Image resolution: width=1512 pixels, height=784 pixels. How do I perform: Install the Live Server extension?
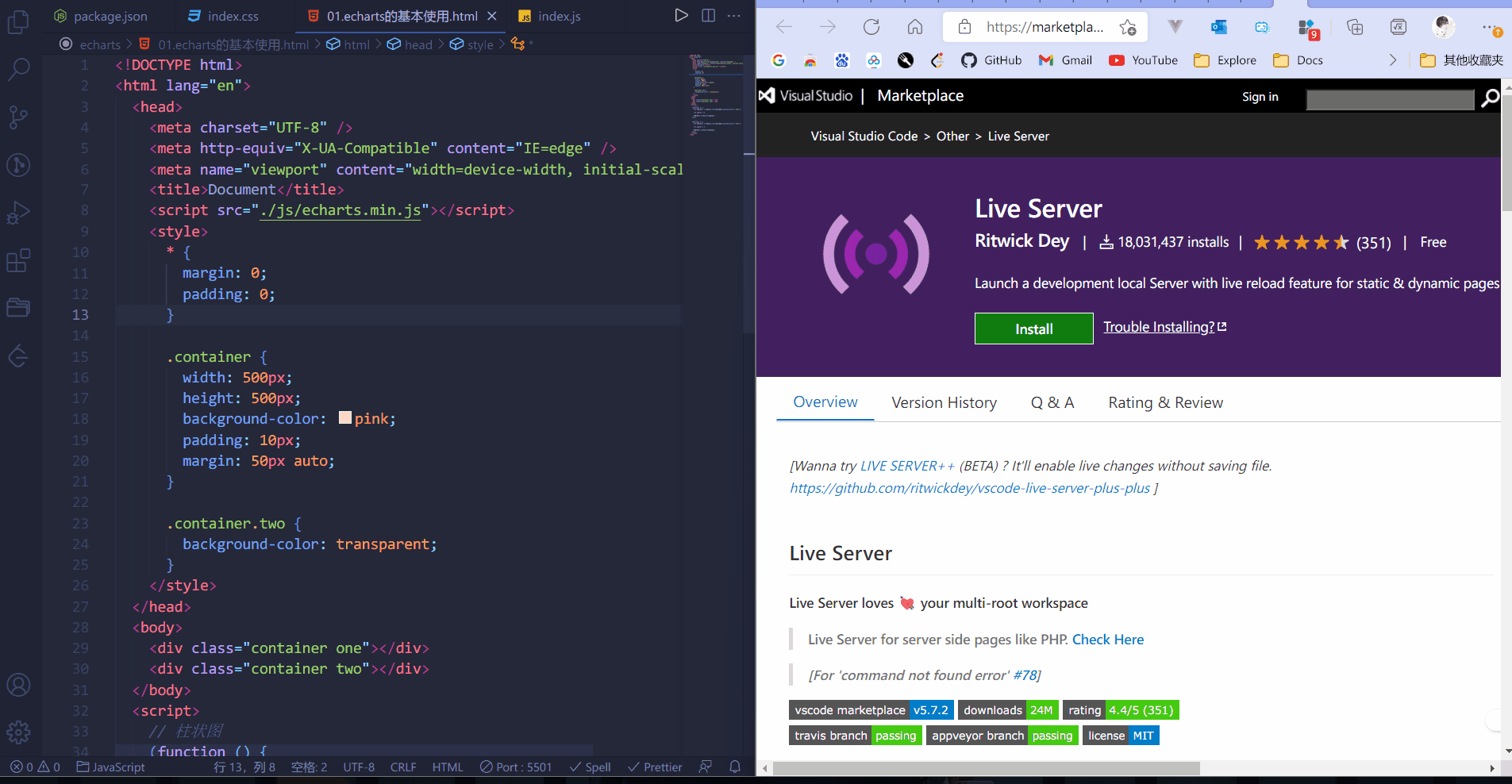click(x=1033, y=329)
